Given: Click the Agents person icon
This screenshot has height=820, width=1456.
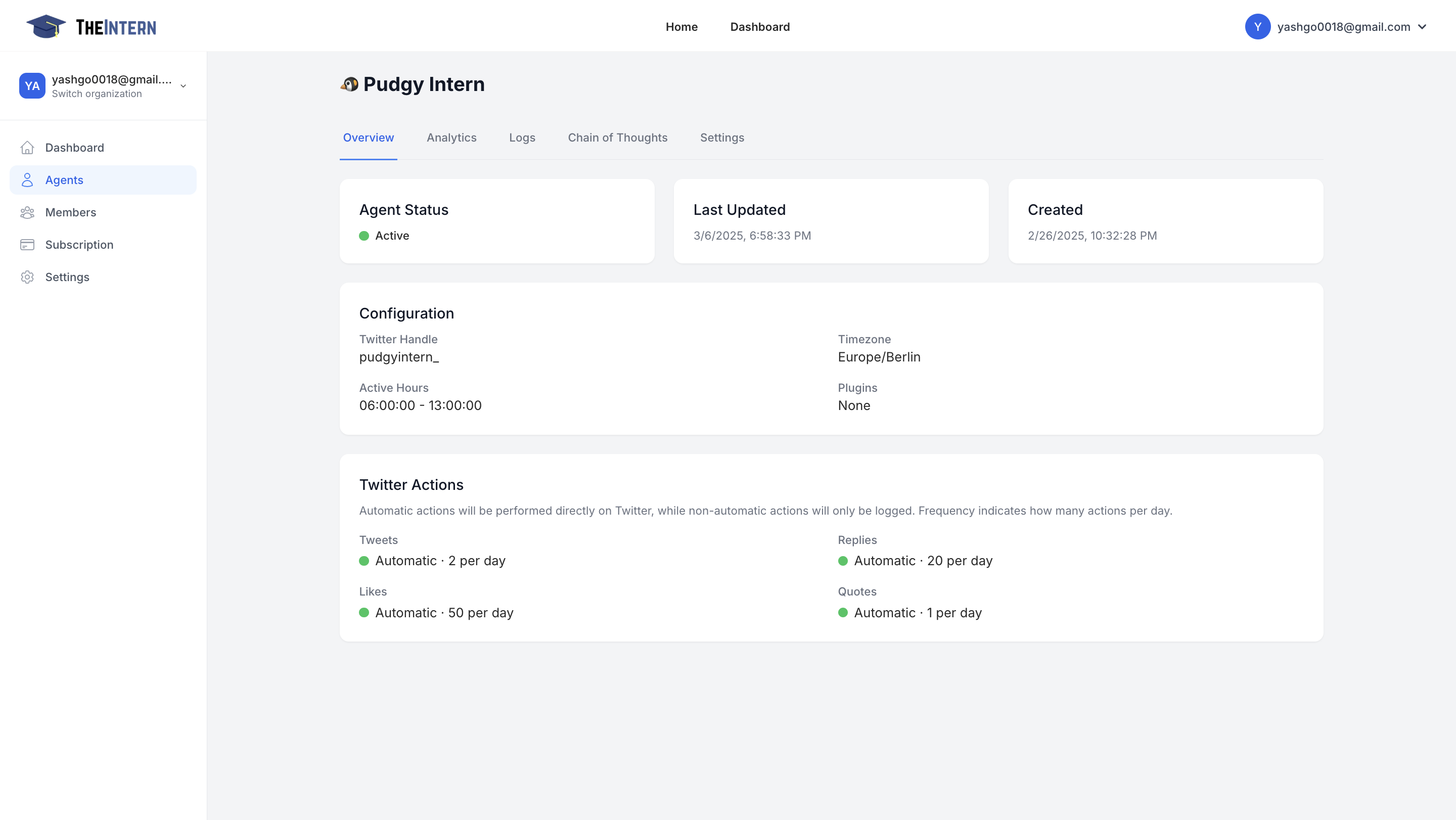Looking at the screenshot, I should 27,179.
